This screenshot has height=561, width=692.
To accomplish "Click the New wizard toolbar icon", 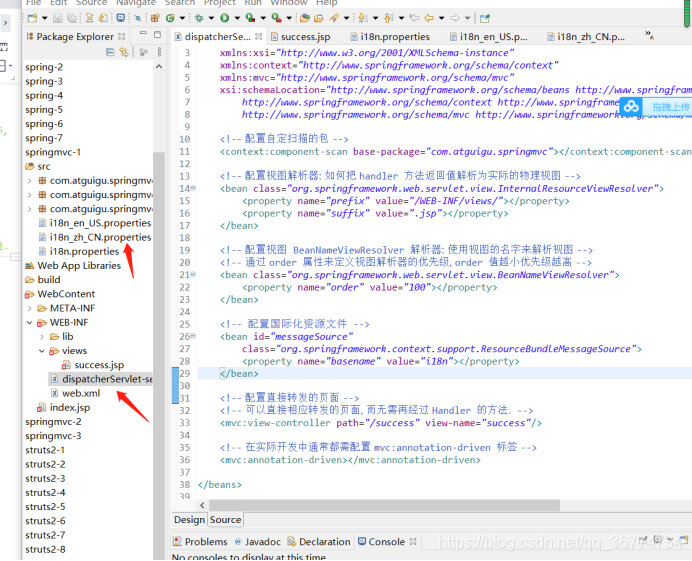I will (x=32, y=18).
